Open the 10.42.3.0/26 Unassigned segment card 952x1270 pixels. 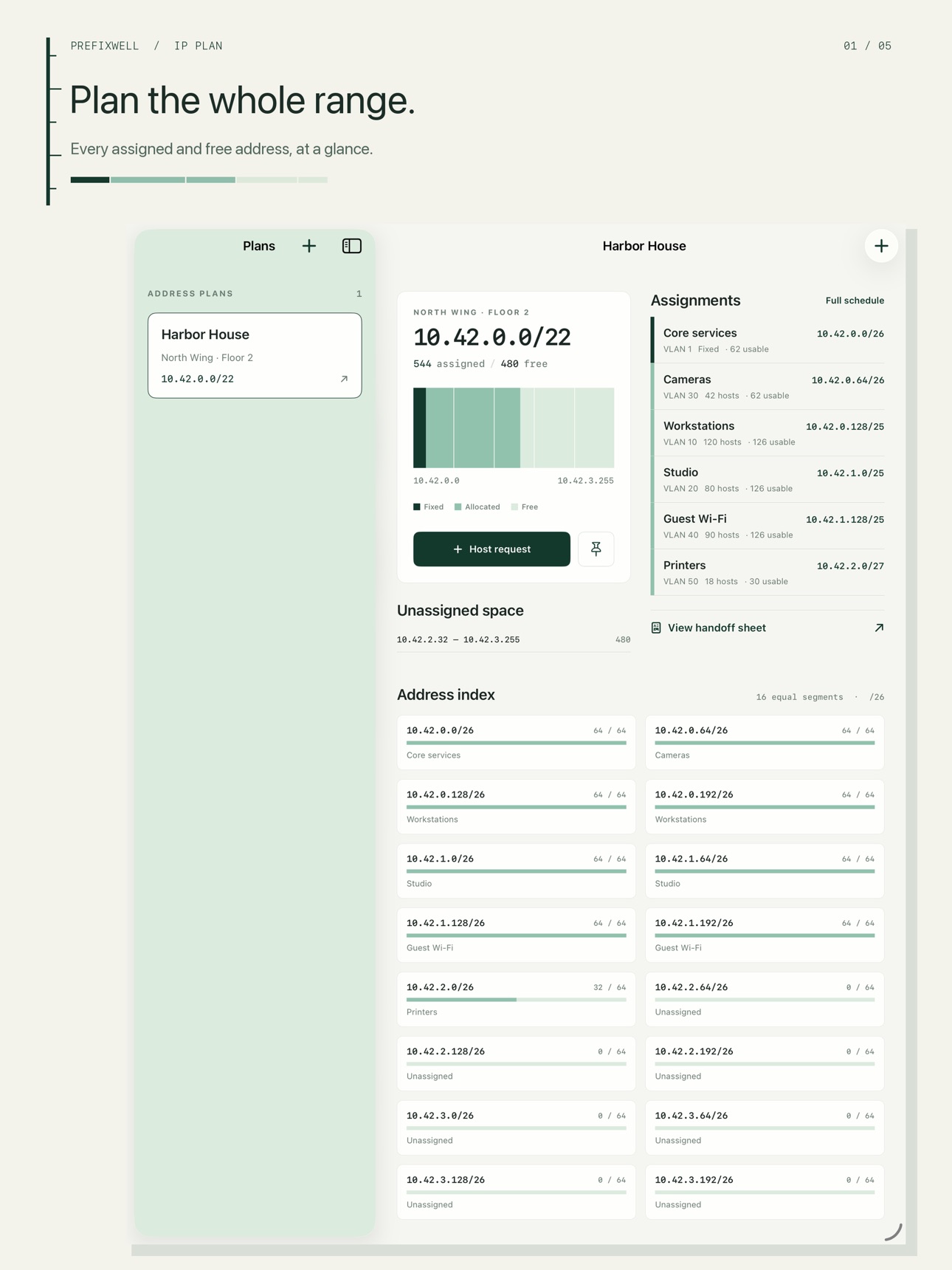pyautogui.click(x=516, y=1127)
